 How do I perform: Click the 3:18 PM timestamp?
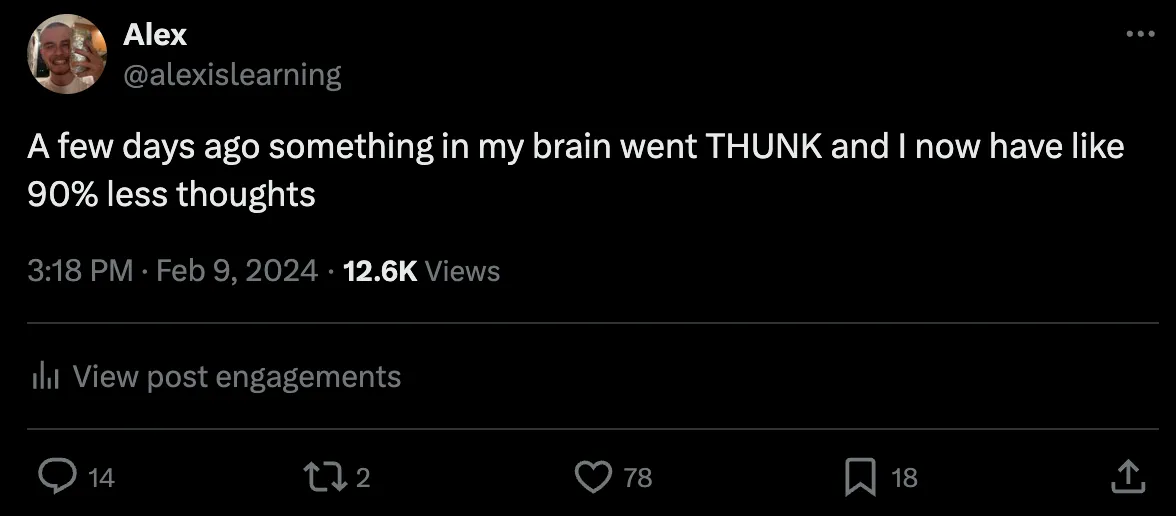click(80, 270)
